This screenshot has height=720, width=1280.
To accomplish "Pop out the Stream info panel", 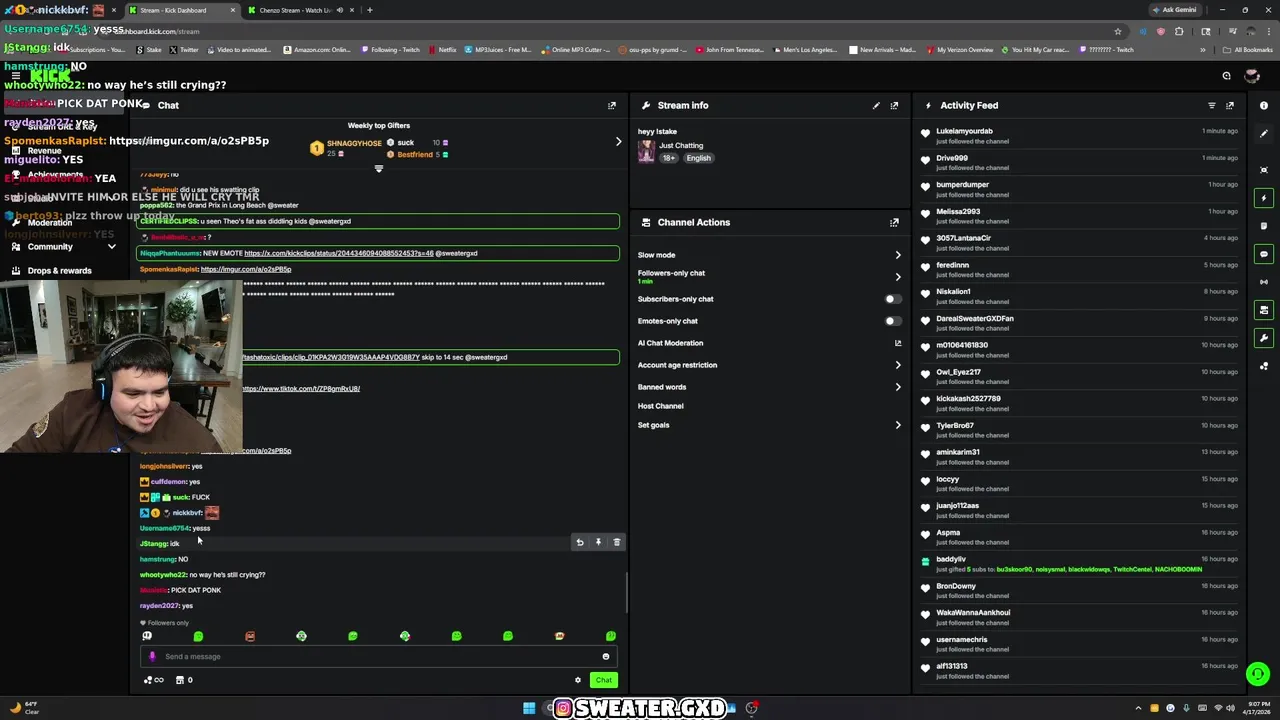I will click(894, 105).
